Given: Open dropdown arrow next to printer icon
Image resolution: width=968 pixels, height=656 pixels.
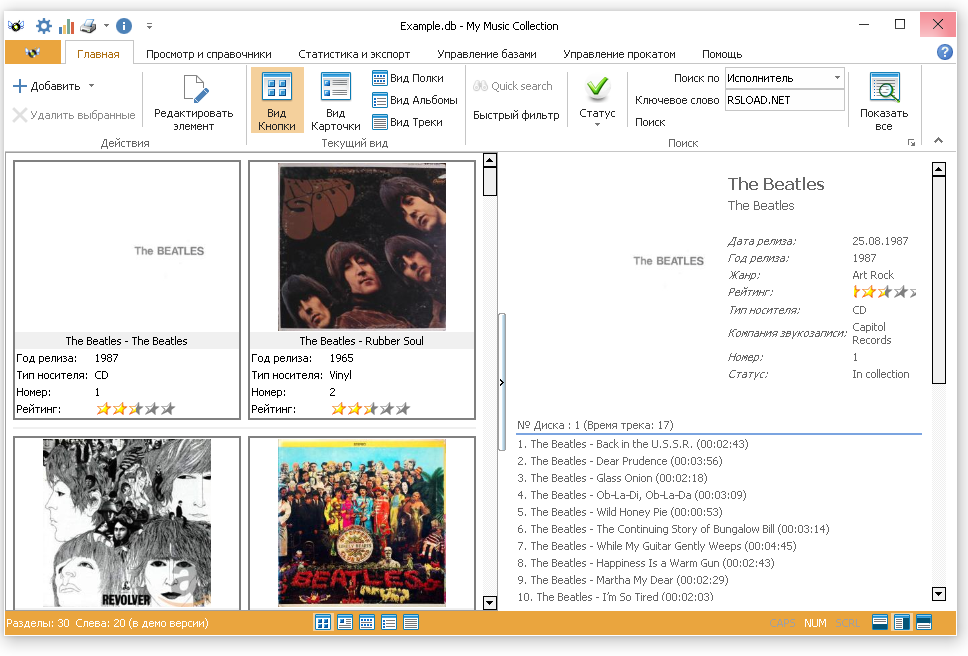Looking at the screenshot, I should pyautogui.click(x=106, y=26).
